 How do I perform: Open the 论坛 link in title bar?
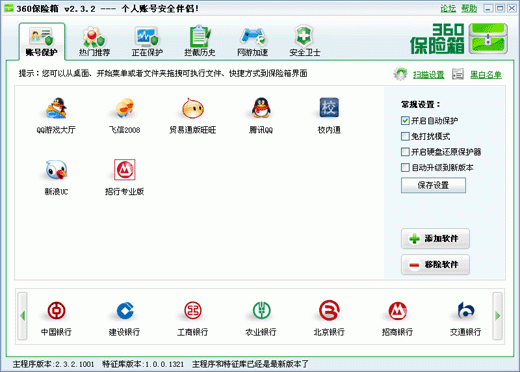pos(448,8)
